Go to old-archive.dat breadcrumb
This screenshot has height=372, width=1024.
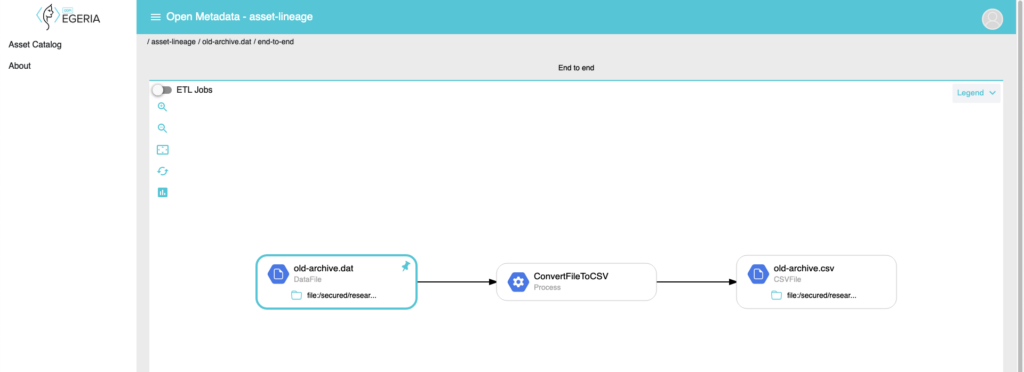tap(227, 42)
